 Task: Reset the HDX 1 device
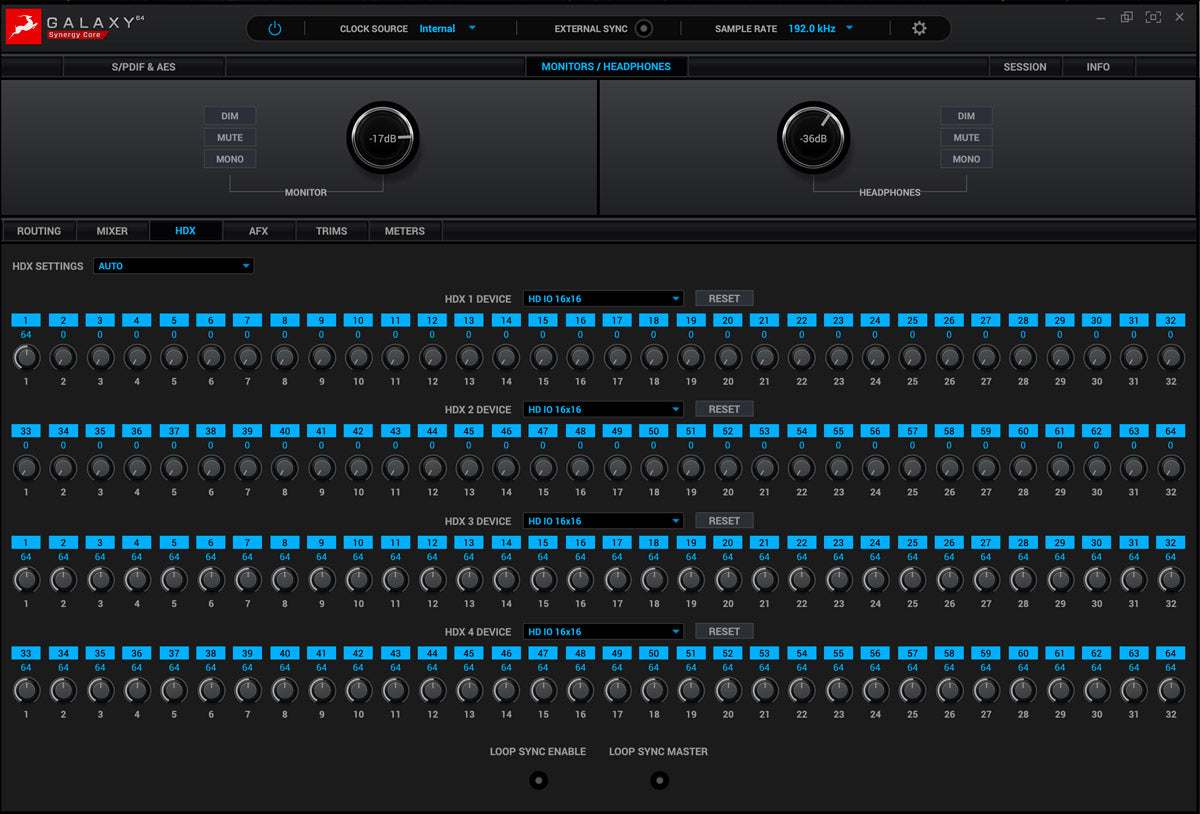(x=724, y=298)
